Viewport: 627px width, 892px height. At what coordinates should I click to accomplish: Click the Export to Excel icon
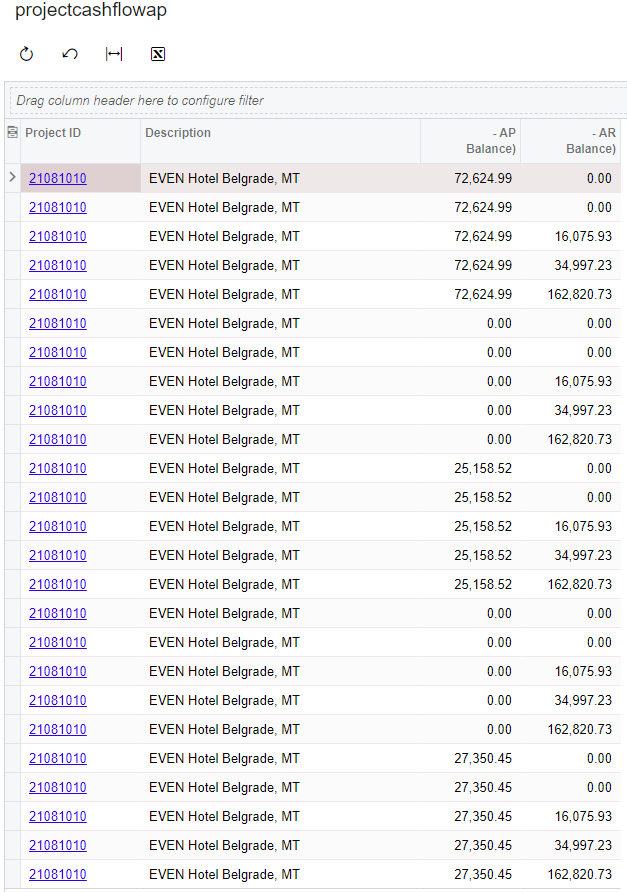pyautogui.click(x=157, y=54)
